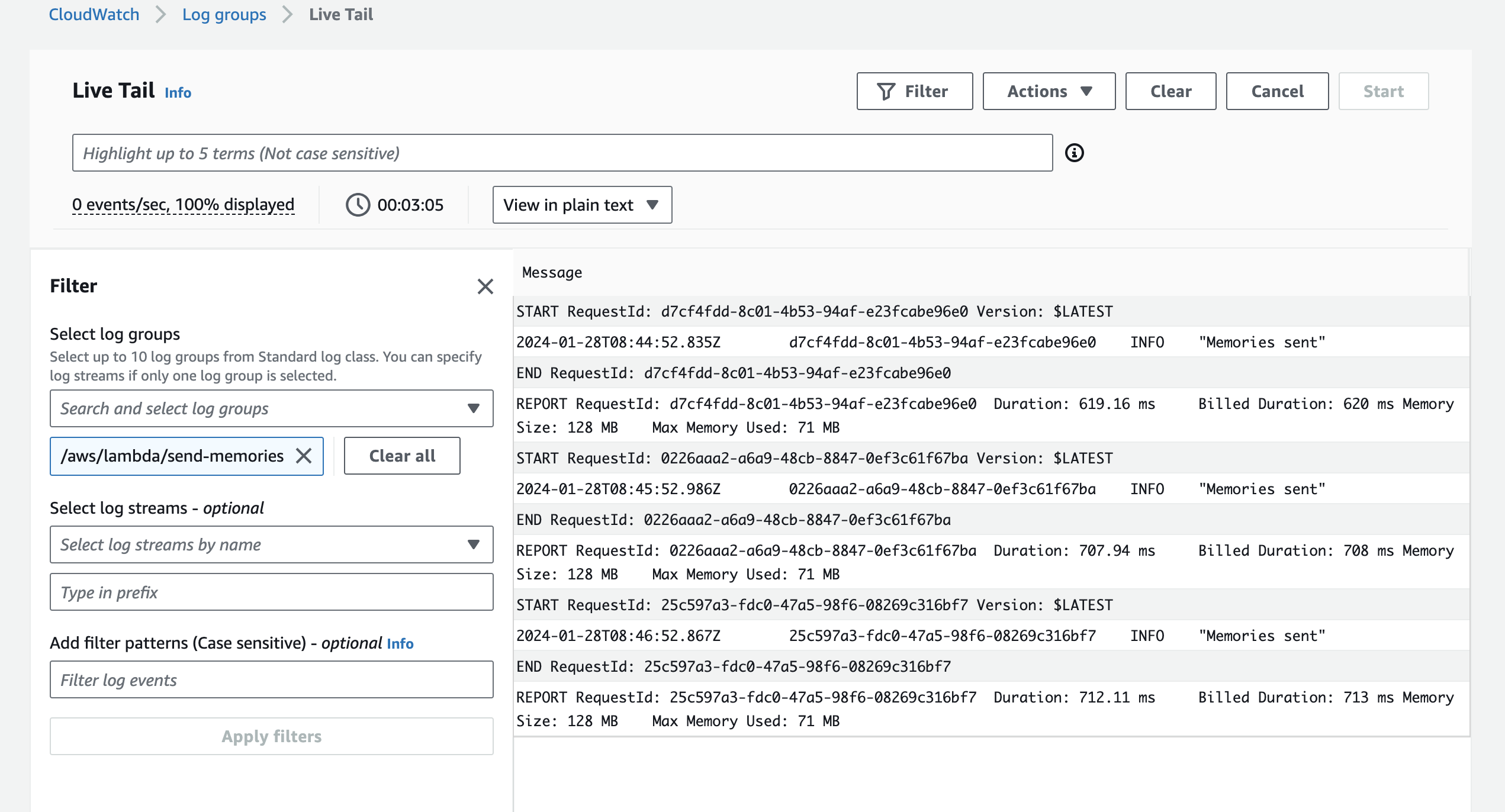Viewport: 1505px width, 812px height.
Task: Go to CloudWatch breadcrumb link
Action: pos(94,14)
